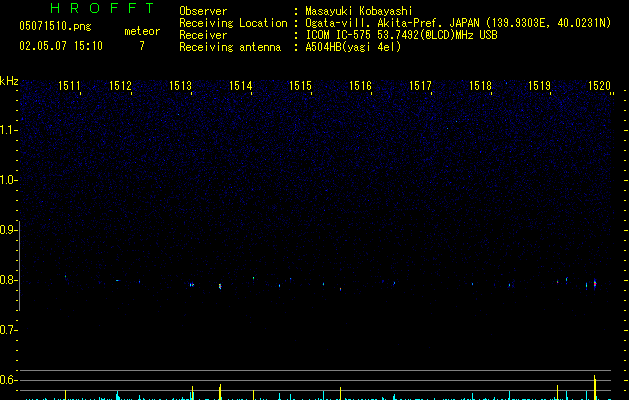Click the 1518 time axis marker
The height and width of the screenshot is (400, 629).
pos(480,86)
